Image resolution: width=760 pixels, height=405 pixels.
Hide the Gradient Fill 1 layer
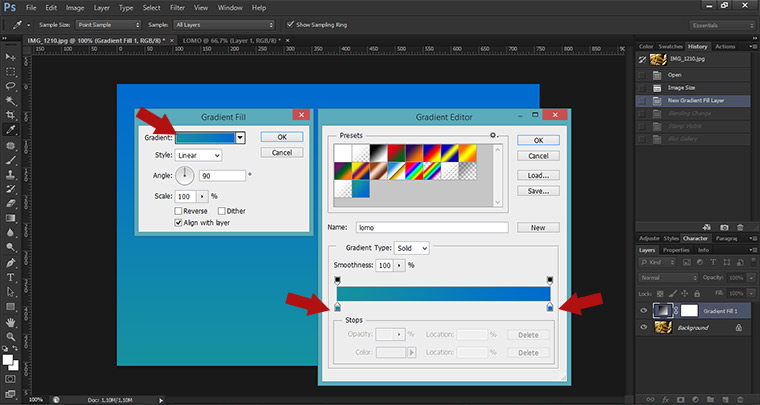[x=643, y=311]
